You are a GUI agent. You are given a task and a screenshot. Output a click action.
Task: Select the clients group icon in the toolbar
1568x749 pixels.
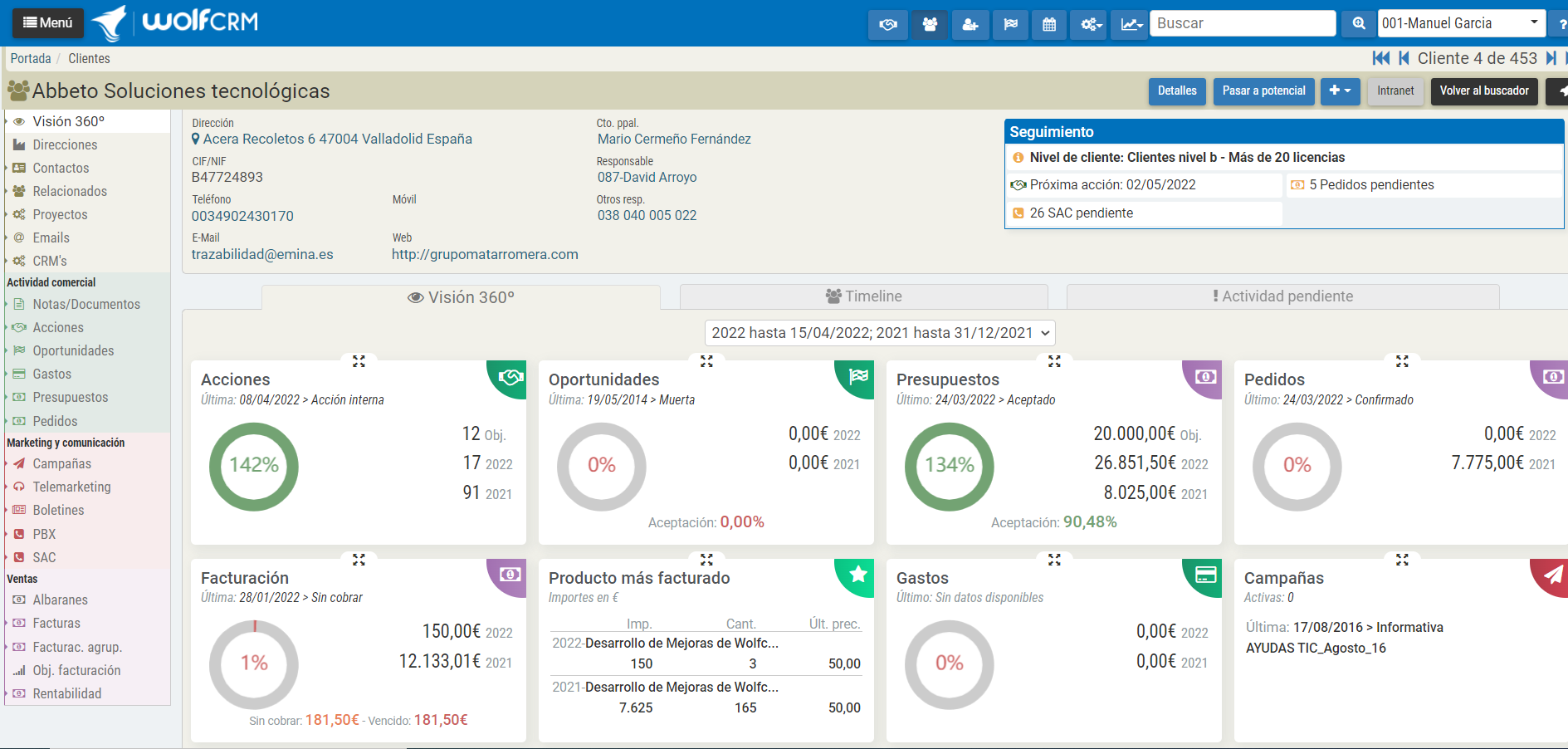[x=929, y=24]
